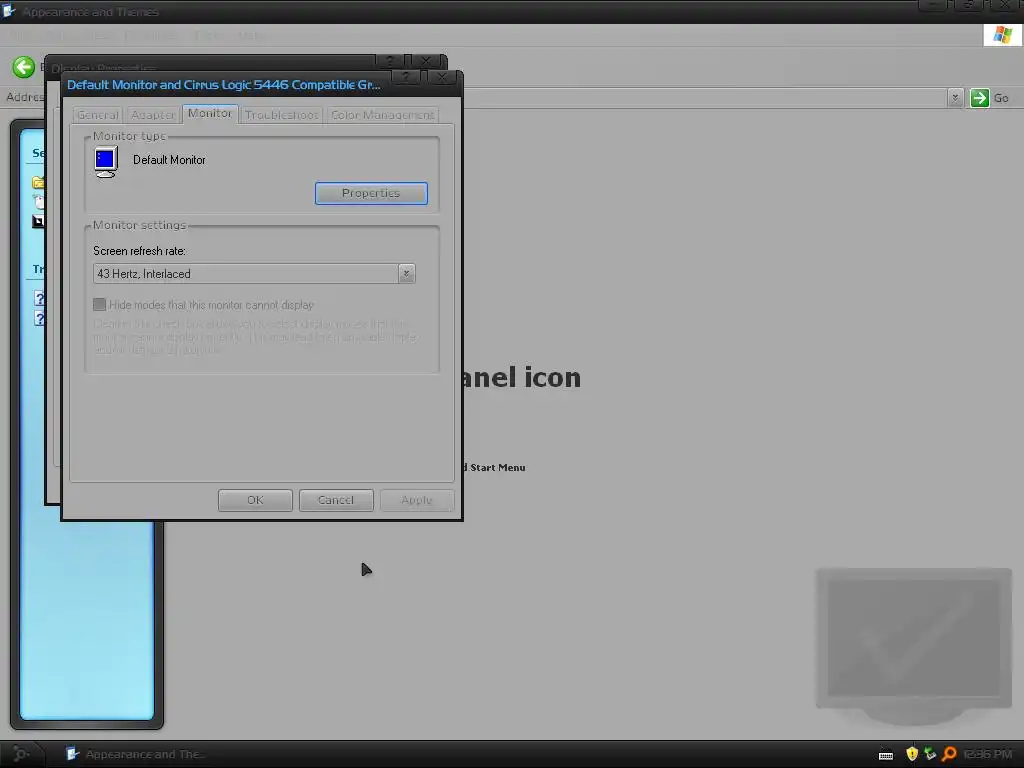Select the 43 Hertz, Interlaced combo box

[254, 274]
